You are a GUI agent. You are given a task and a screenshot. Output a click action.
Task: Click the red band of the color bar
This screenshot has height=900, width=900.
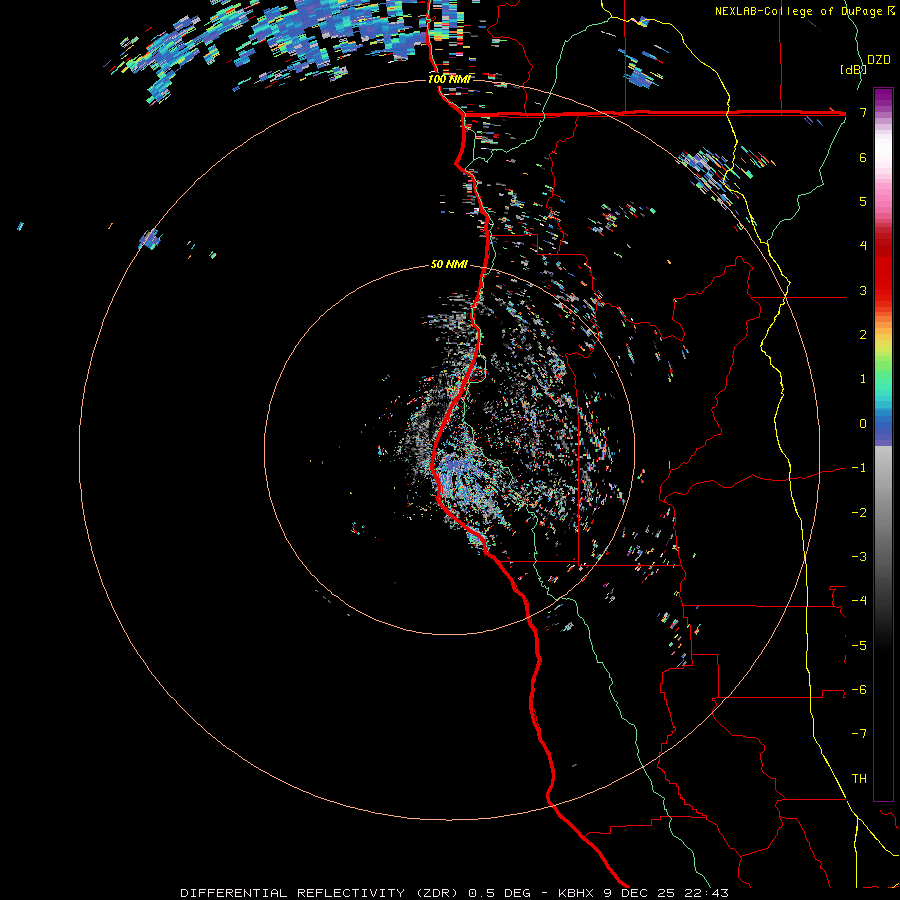[883, 267]
